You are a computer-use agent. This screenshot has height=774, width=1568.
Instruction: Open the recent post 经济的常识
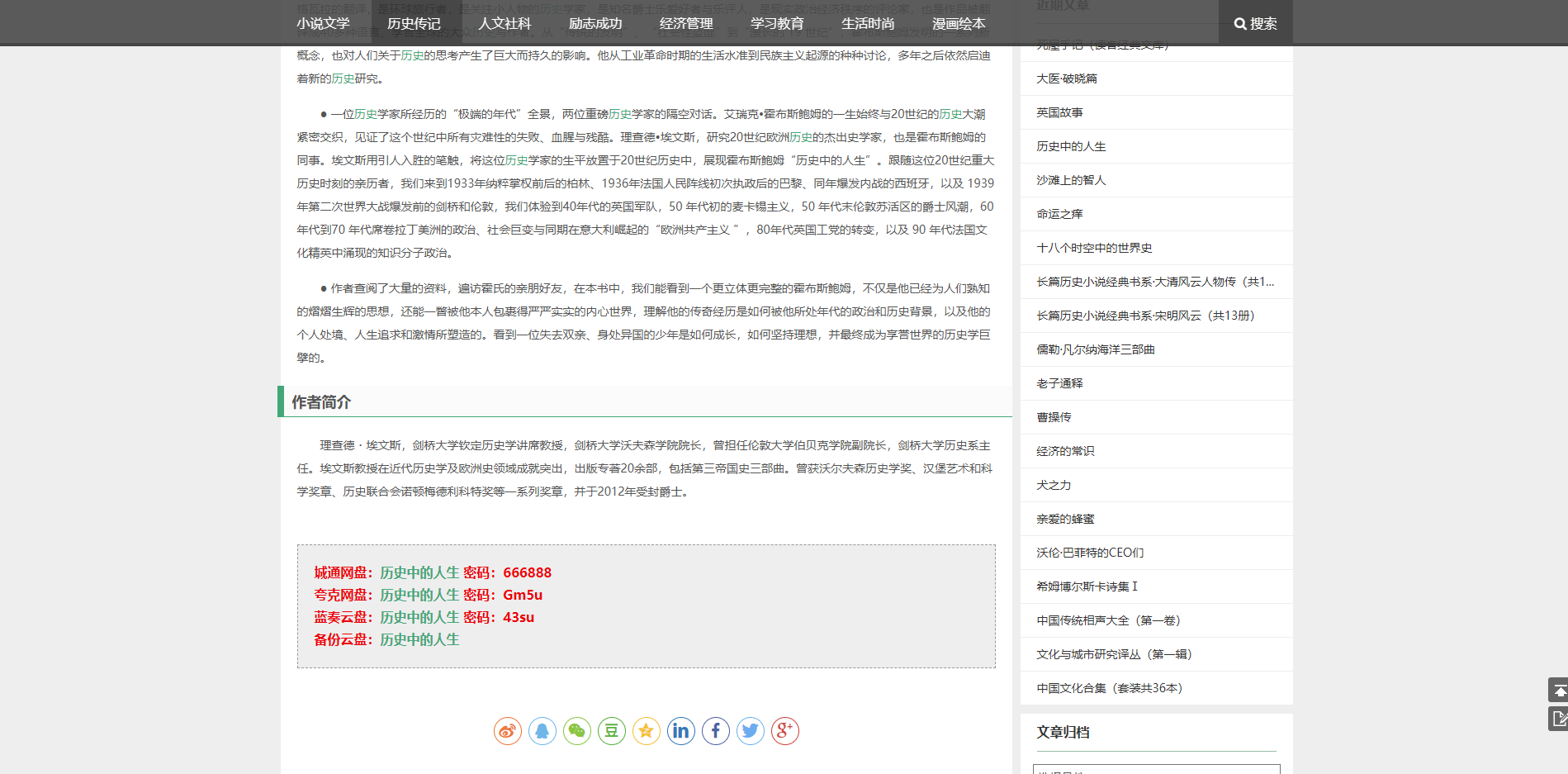coord(1065,451)
